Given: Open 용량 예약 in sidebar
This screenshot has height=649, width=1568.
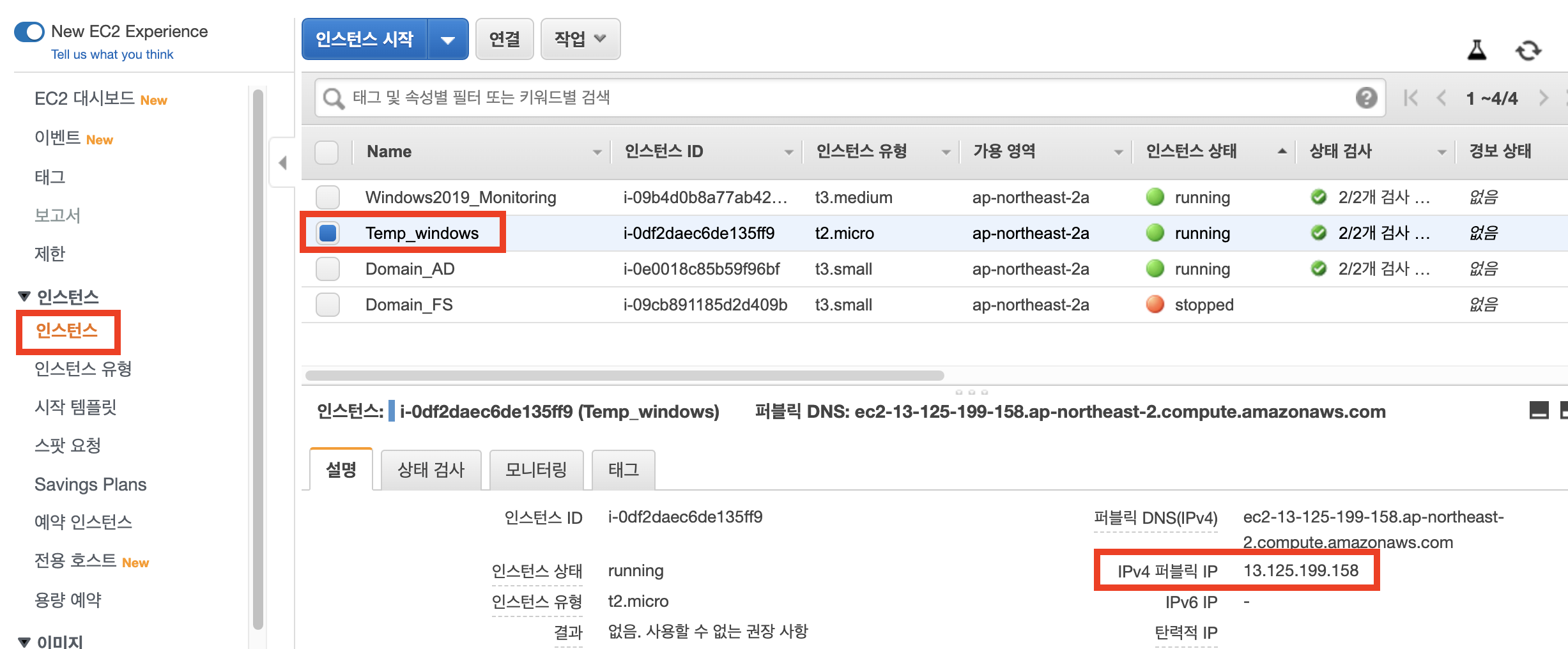Looking at the screenshot, I should (x=68, y=600).
